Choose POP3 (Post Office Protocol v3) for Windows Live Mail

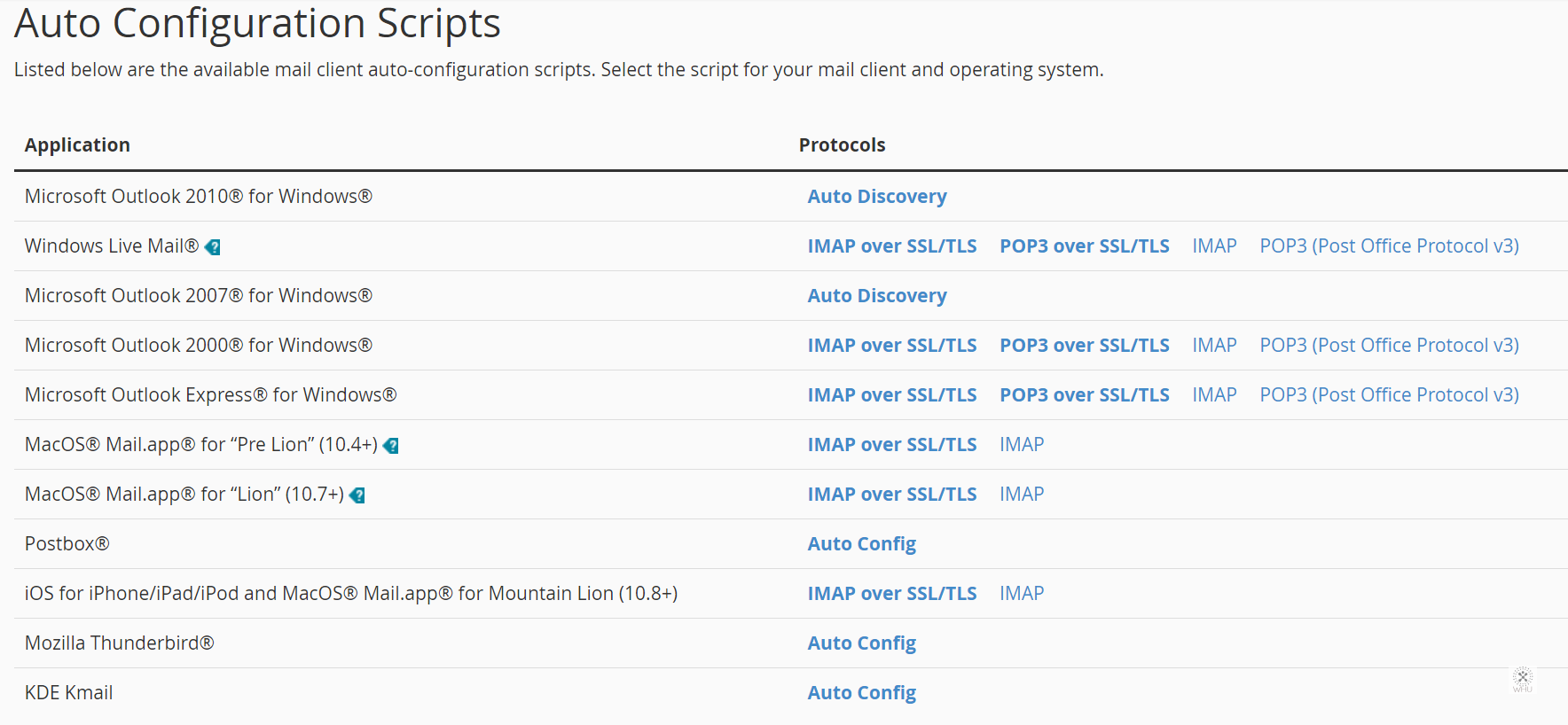[x=1390, y=246]
